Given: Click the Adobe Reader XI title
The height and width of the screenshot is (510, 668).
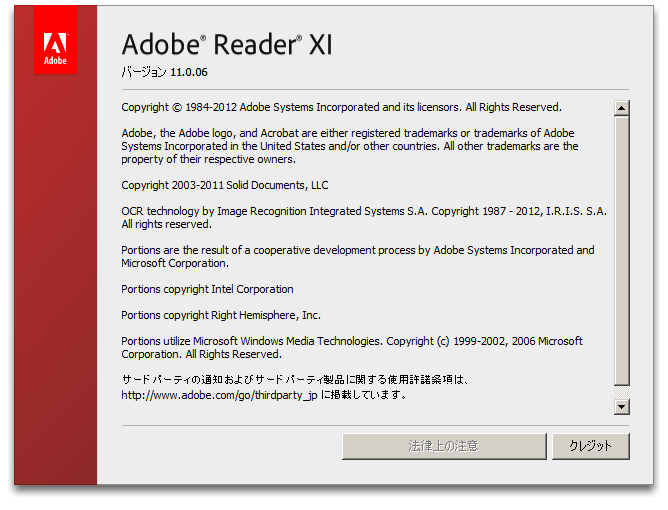Looking at the screenshot, I should point(227,45).
